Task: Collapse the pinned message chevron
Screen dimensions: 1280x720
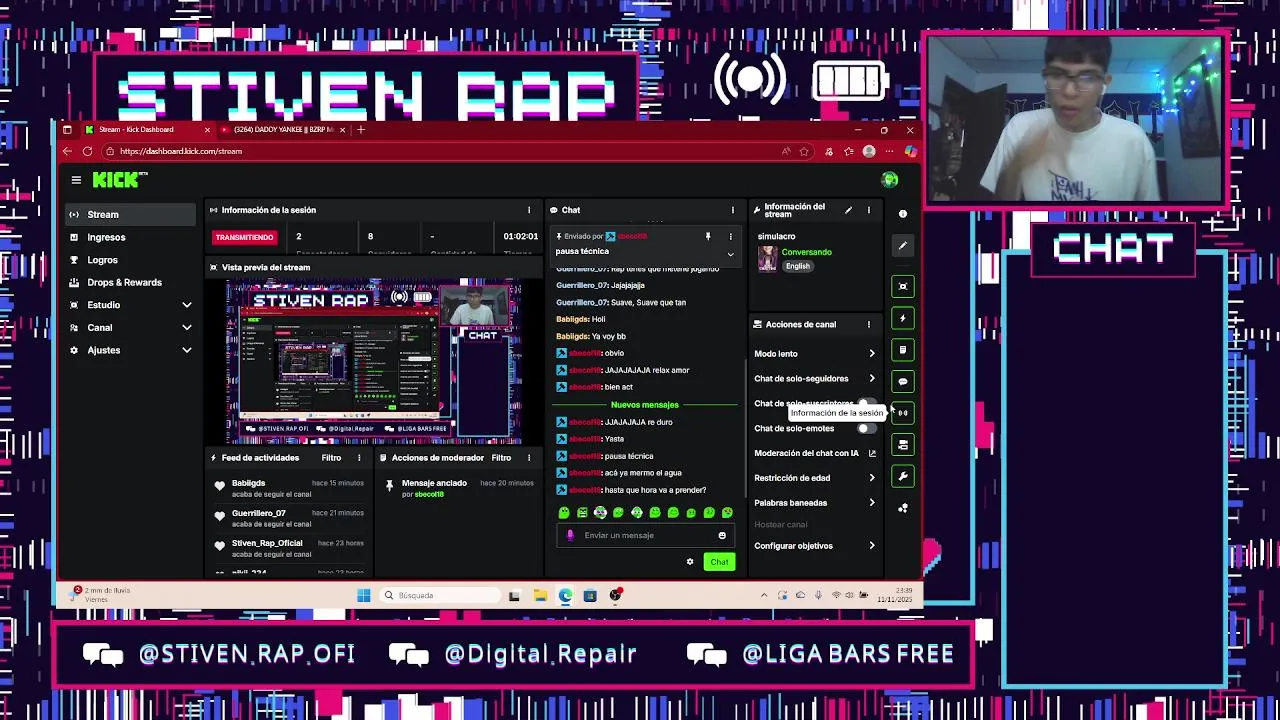Action: pyautogui.click(x=730, y=254)
